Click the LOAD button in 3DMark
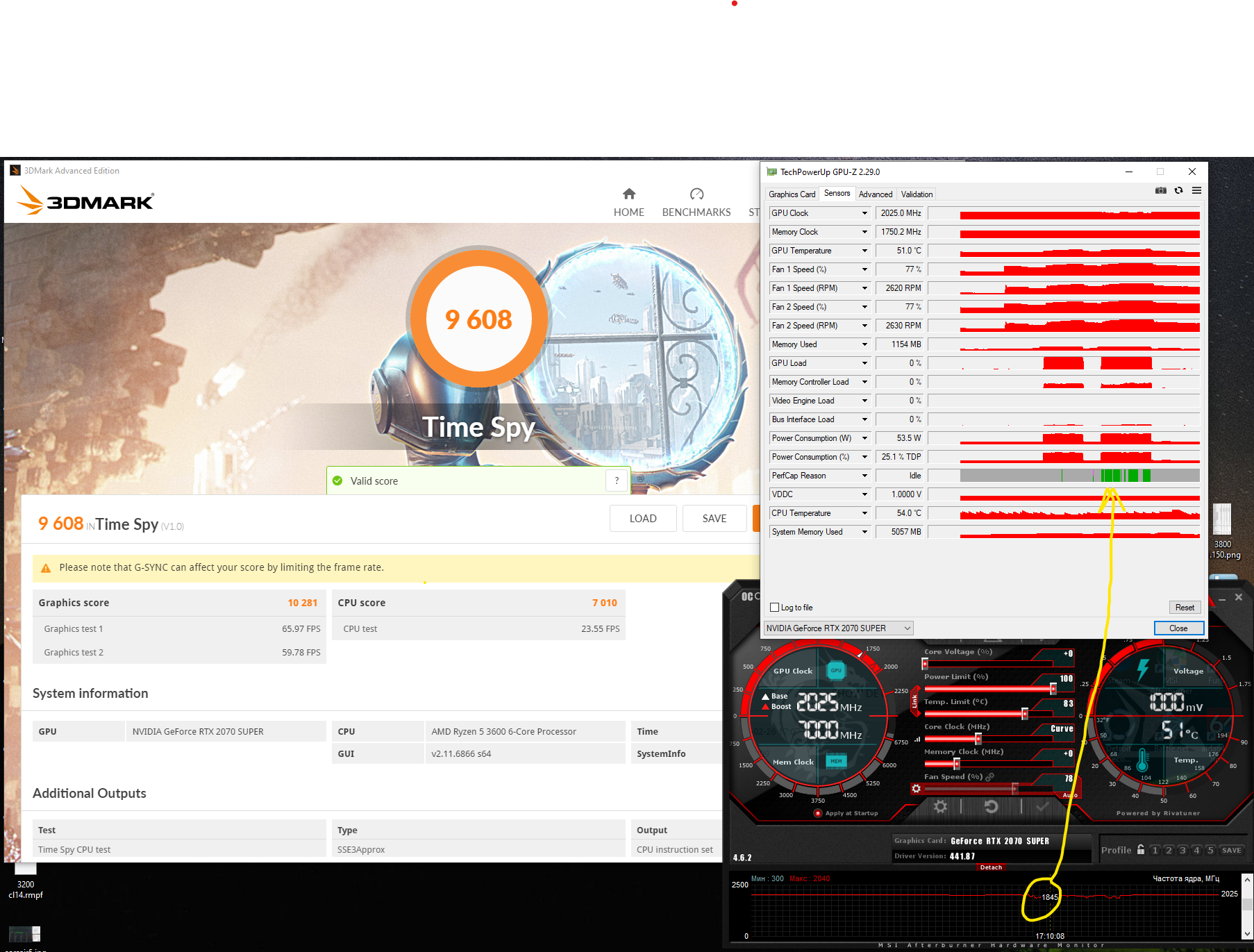 pyautogui.click(x=643, y=518)
